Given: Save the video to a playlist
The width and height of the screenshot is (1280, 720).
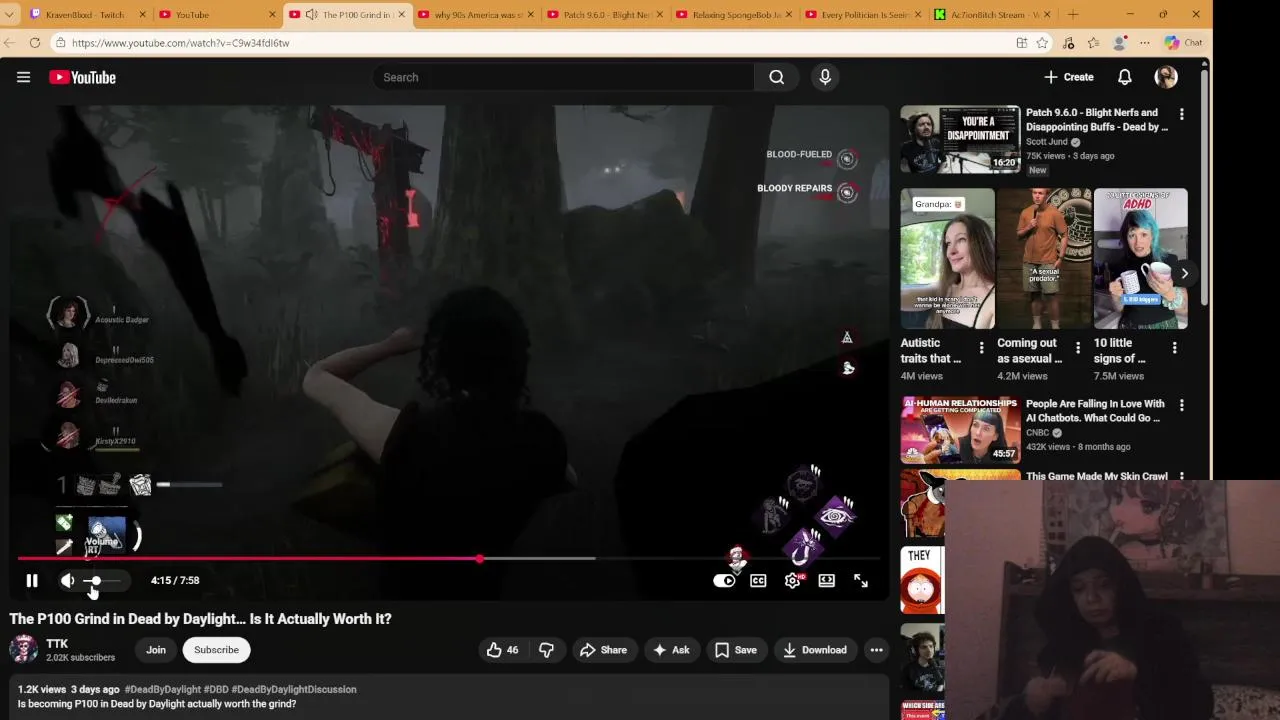Looking at the screenshot, I should point(735,650).
